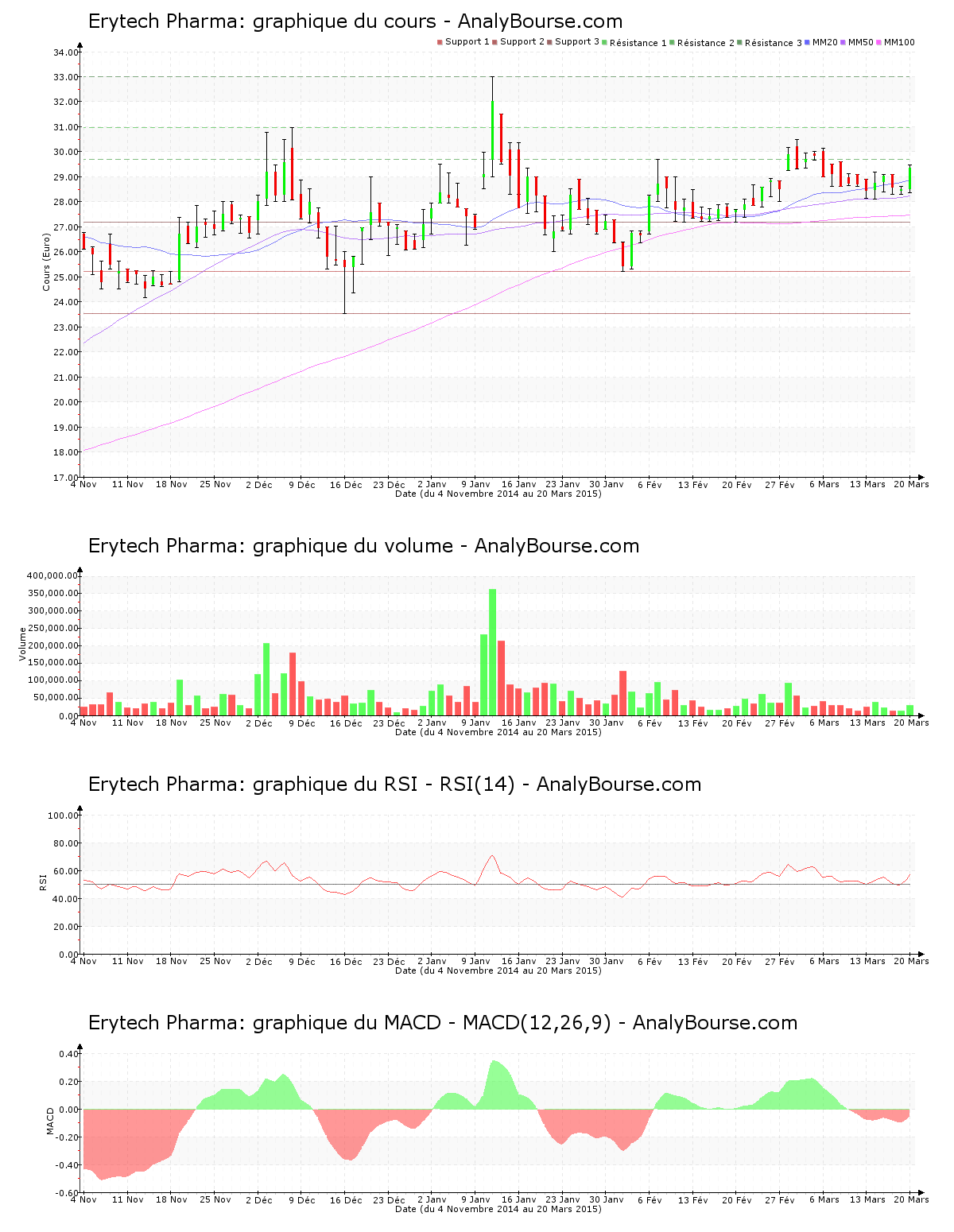Click the 400,000.00 label on volume axis
This screenshot has width=954, height=1232.
52,575
